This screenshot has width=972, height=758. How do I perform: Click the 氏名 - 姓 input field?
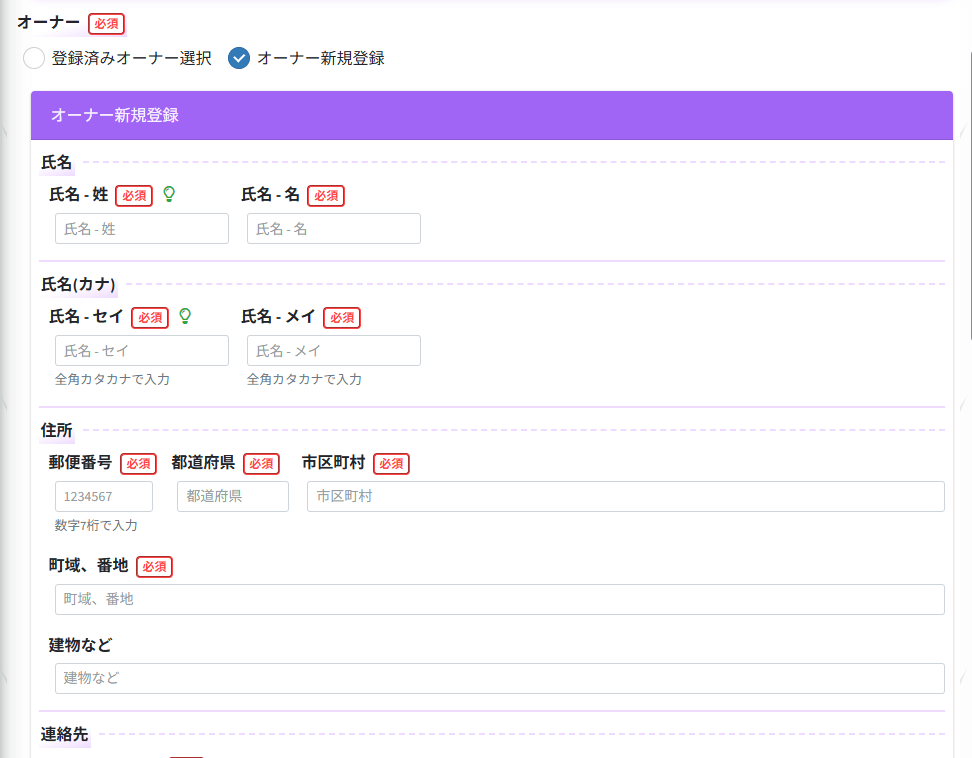(x=142, y=229)
